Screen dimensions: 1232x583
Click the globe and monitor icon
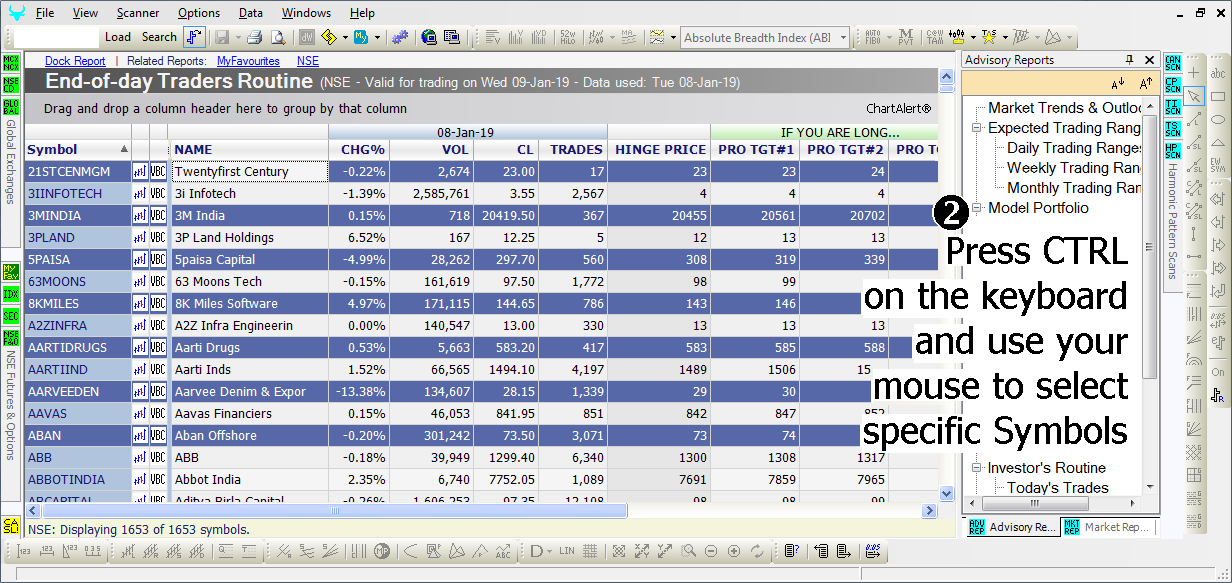(x=429, y=37)
